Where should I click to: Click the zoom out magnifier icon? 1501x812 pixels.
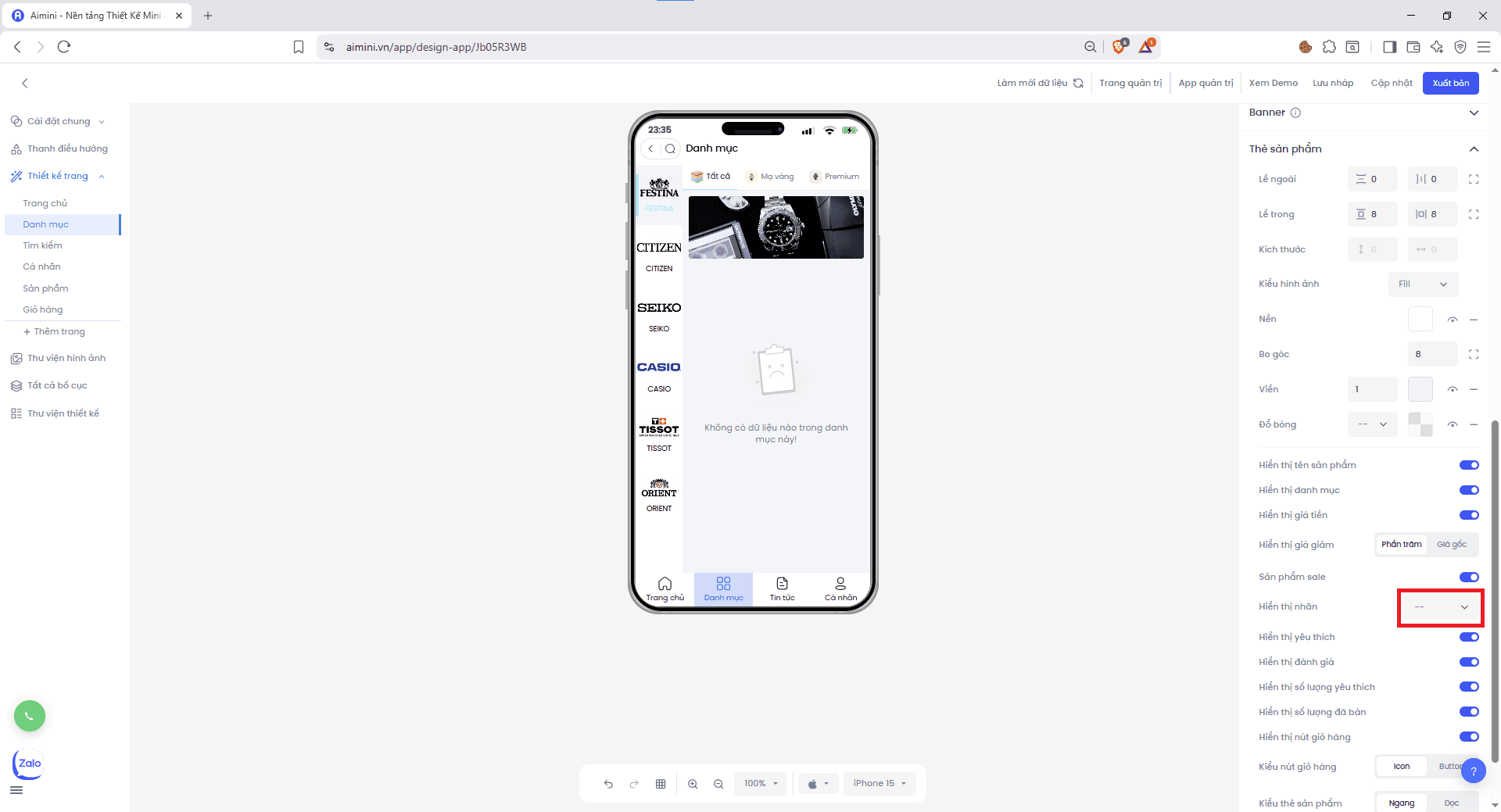click(x=718, y=784)
